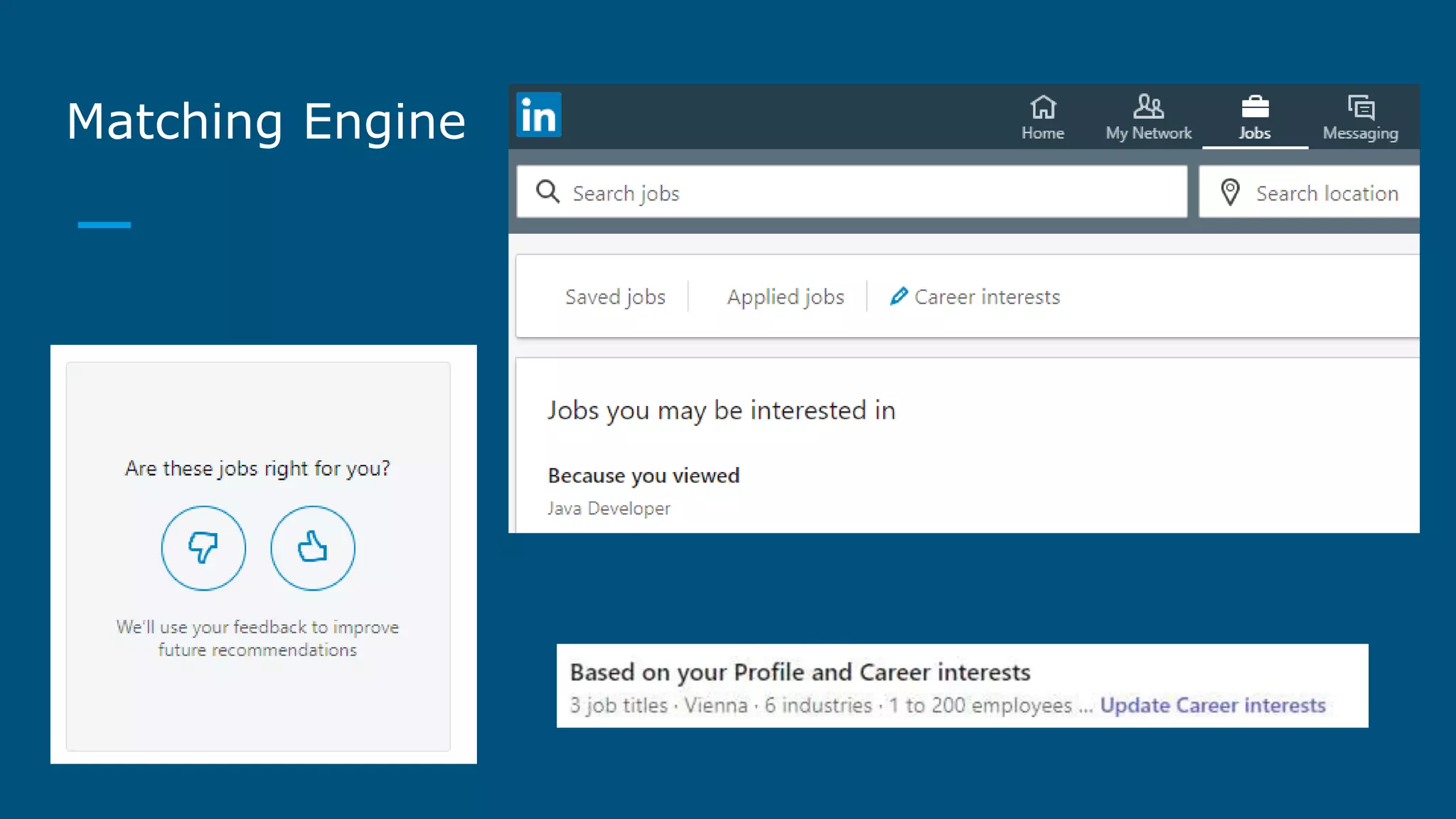The width and height of the screenshot is (1456, 819).
Task: Click the Because you viewed label
Action: coord(643,475)
